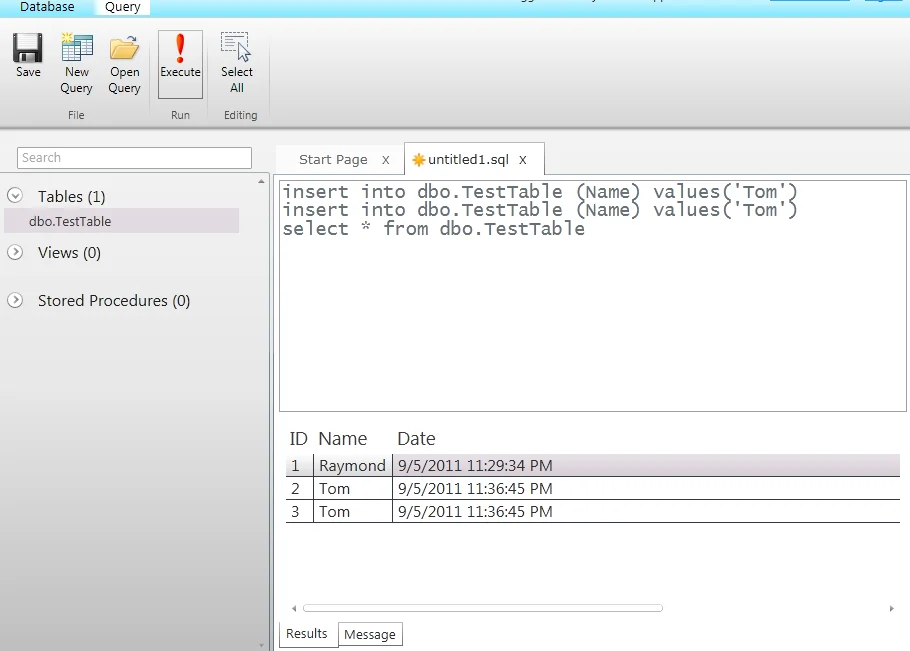This screenshot has height=651, width=910.
Task: Click the Open Query folder icon
Action: tap(125, 48)
